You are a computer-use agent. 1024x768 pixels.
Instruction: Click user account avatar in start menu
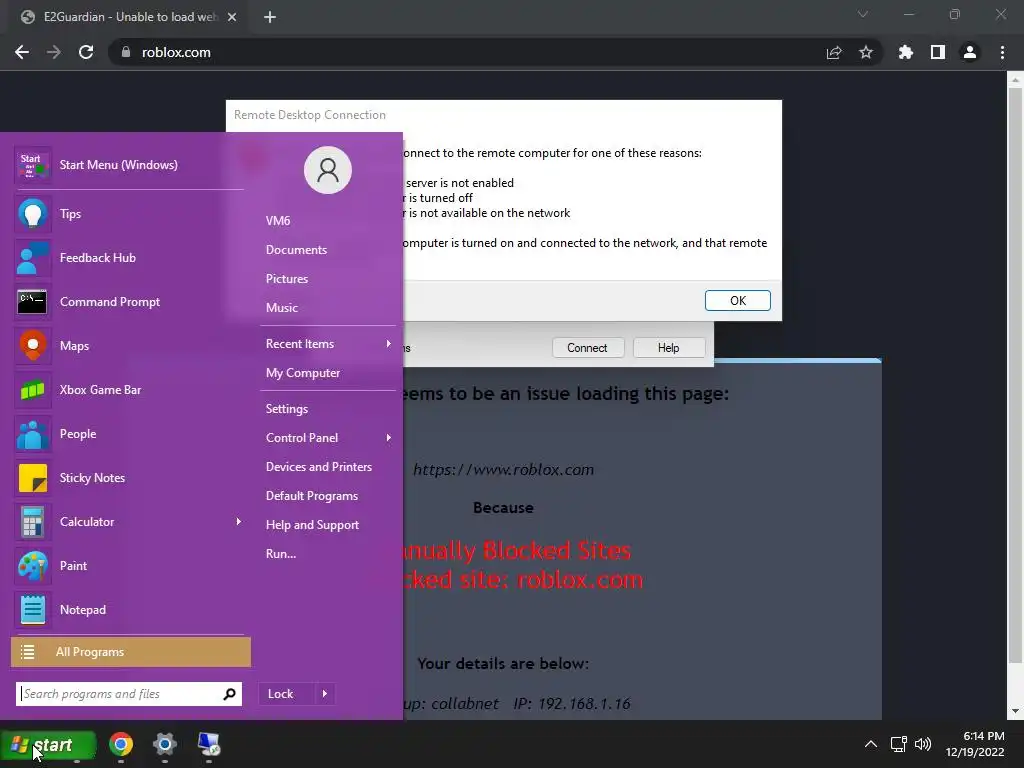pyautogui.click(x=328, y=170)
